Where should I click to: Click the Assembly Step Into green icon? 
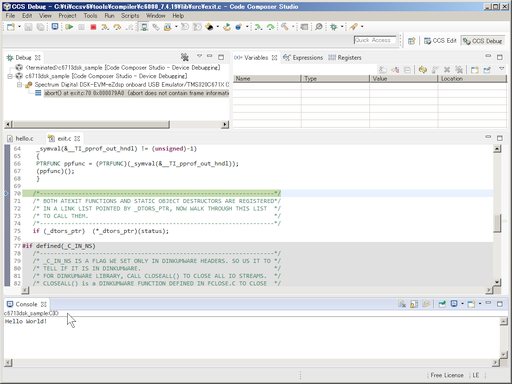[258, 27]
